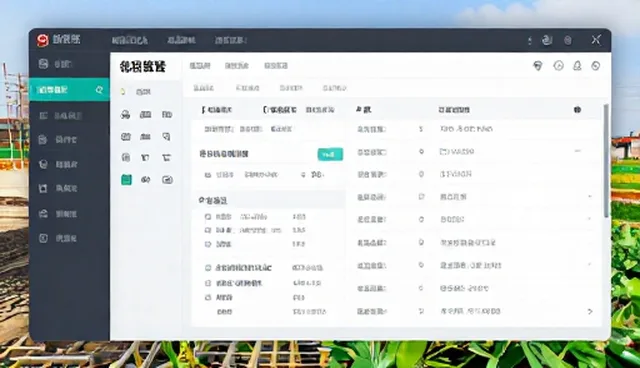Click the shield icon in the white header
The image size is (640, 368).
pyautogui.click(x=538, y=66)
